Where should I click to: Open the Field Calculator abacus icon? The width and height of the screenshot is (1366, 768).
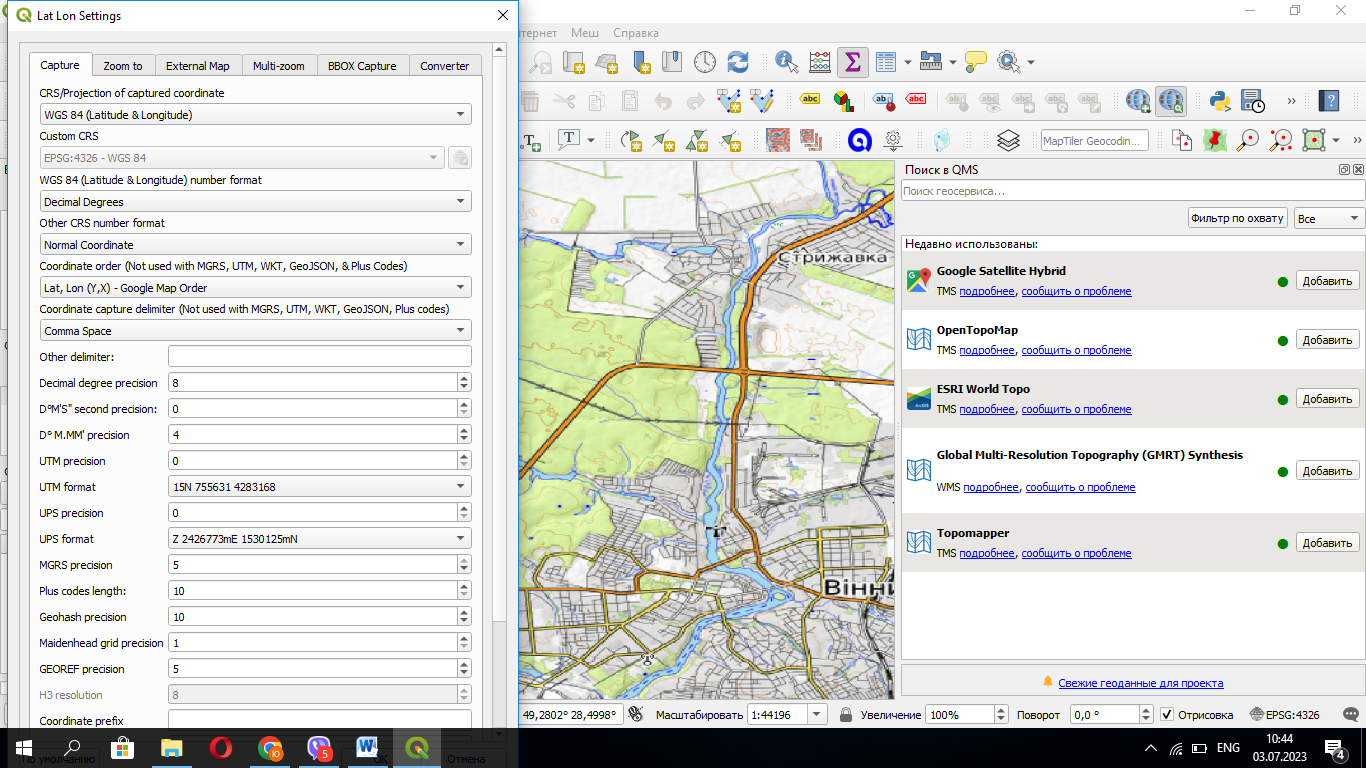pyautogui.click(x=820, y=62)
